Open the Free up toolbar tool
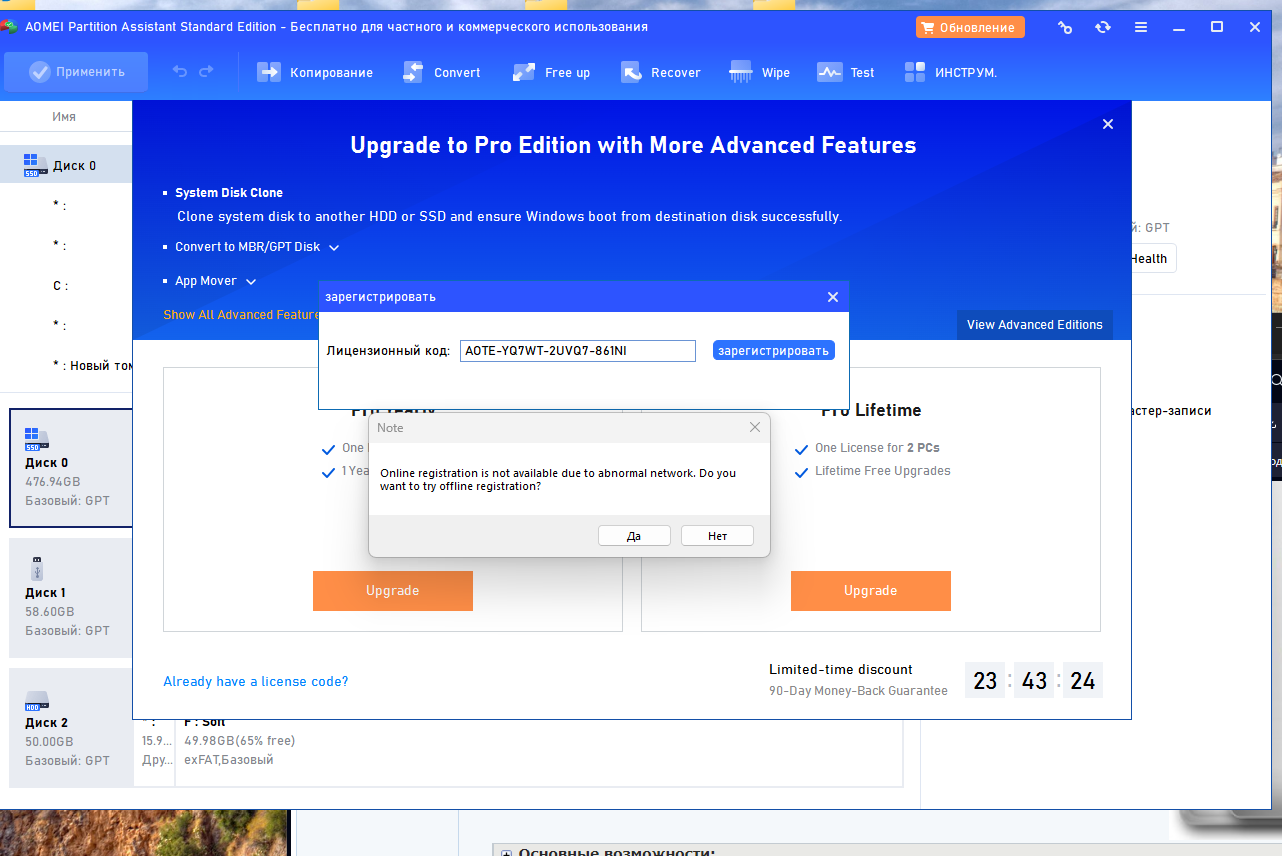This screenshot has height=856, width=1282. [x=551, y=72]
